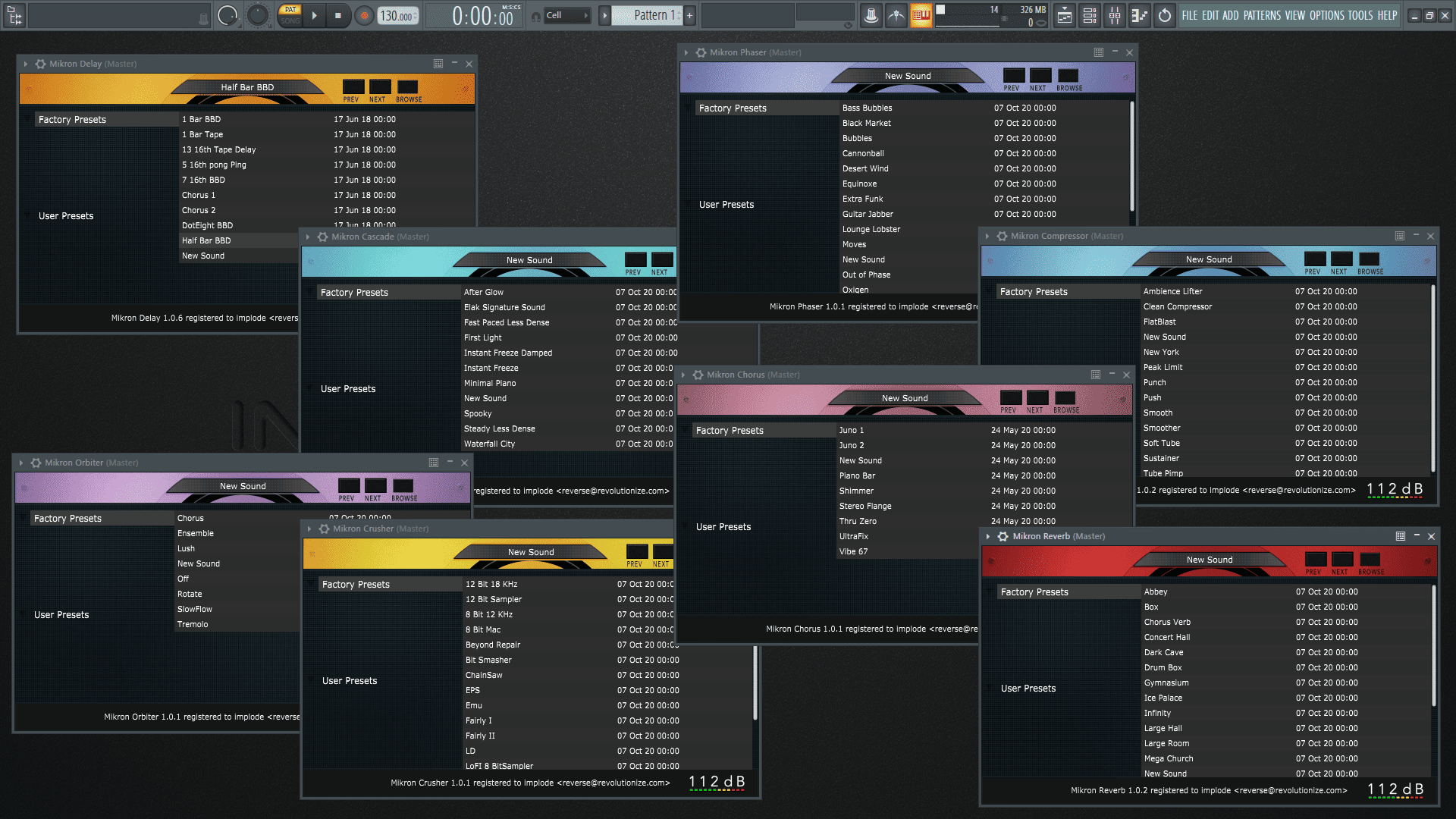The image size is (1456, 819).
Task: Click the record button in transport
Action: coord(364,15)
